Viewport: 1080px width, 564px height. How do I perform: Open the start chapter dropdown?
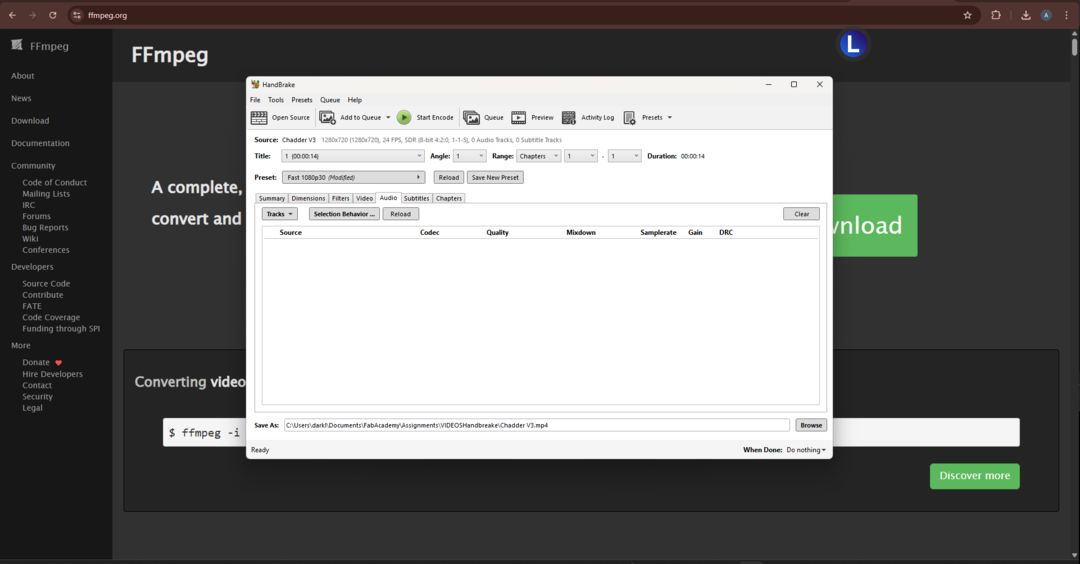(x=581, y=156)
